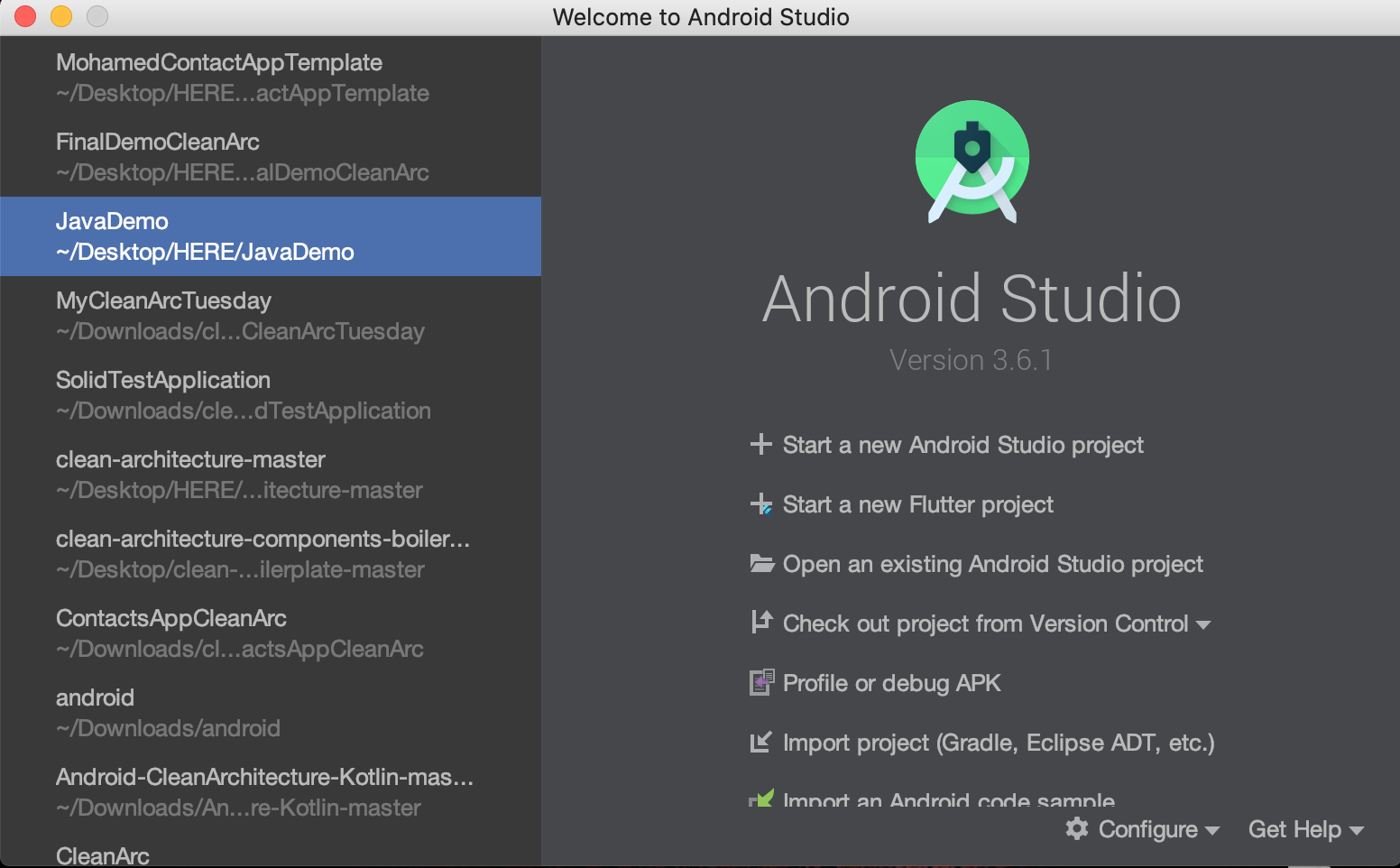
Task: Click the Profile or debug APK icon
Action: click(761, 683)
